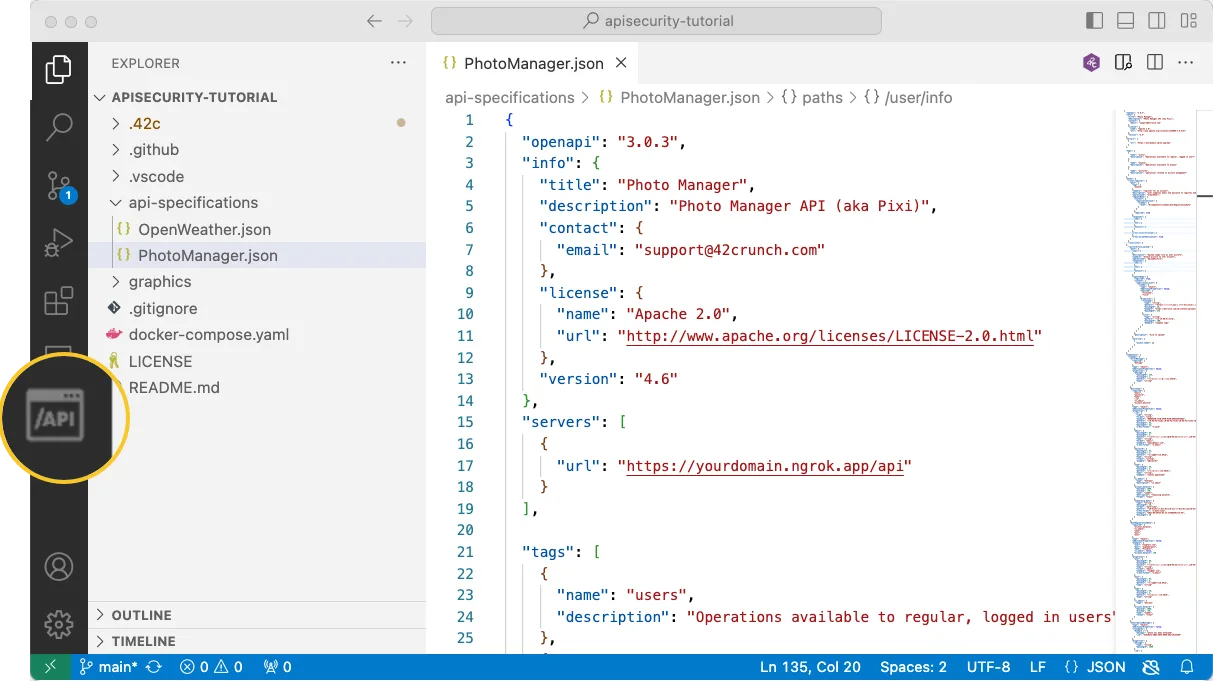Screen dimensions: 1213x681
Task: Open the Extensions view
Action: 59,301
